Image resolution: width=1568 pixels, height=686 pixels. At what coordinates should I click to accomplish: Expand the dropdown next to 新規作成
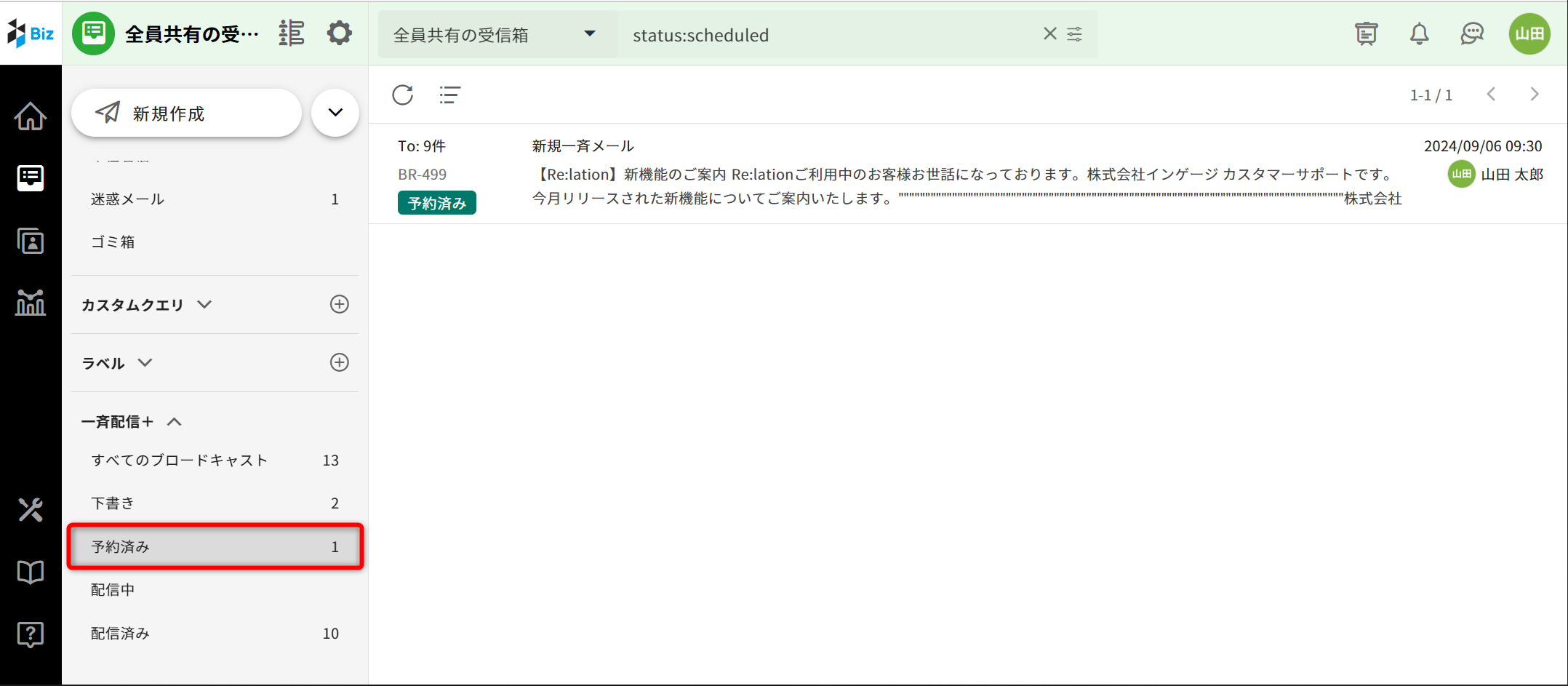(335, 113)
